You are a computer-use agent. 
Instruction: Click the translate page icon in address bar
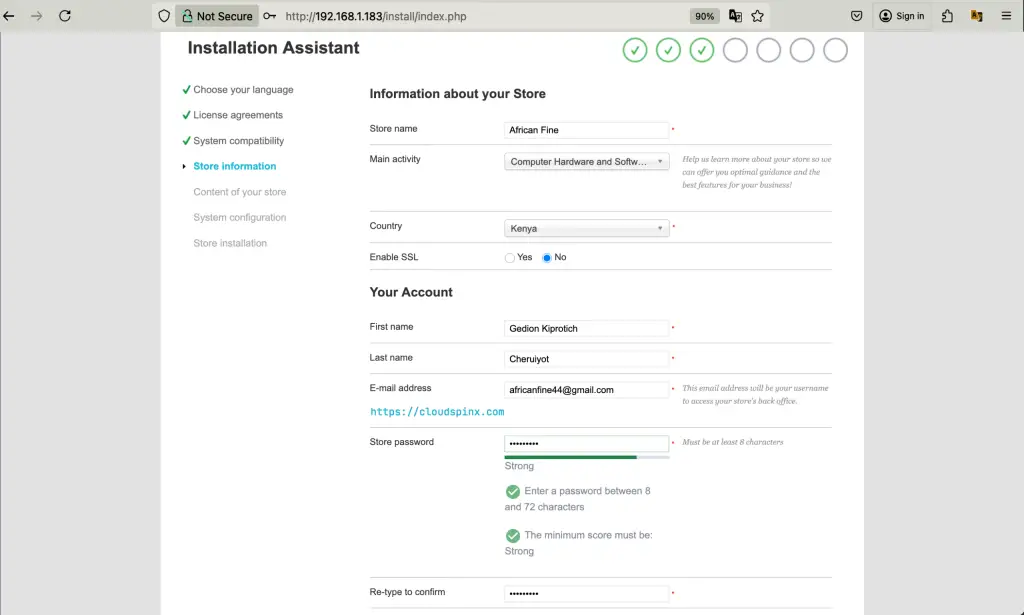[733, 15]
